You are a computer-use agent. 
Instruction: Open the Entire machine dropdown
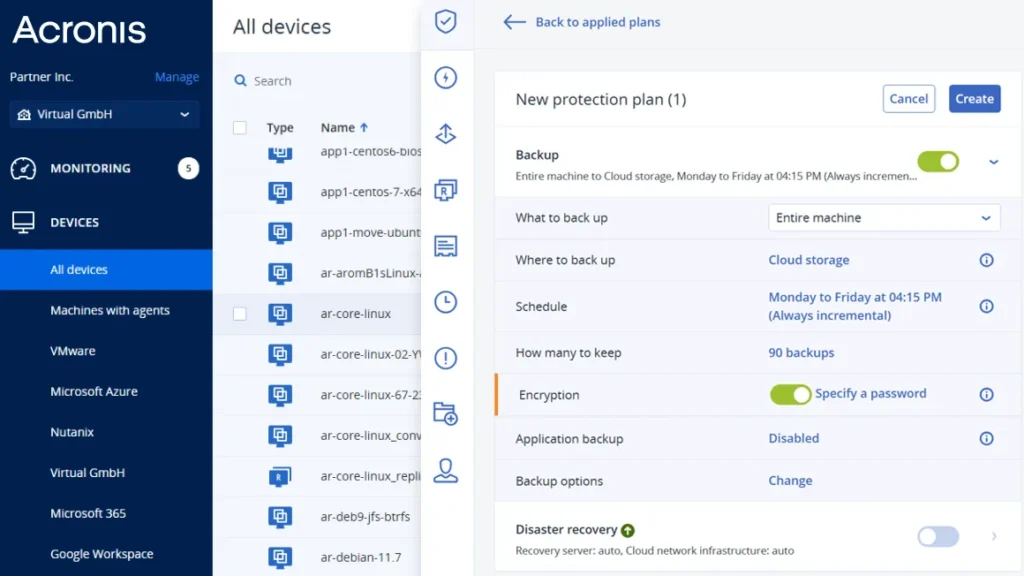click(884, 218)
